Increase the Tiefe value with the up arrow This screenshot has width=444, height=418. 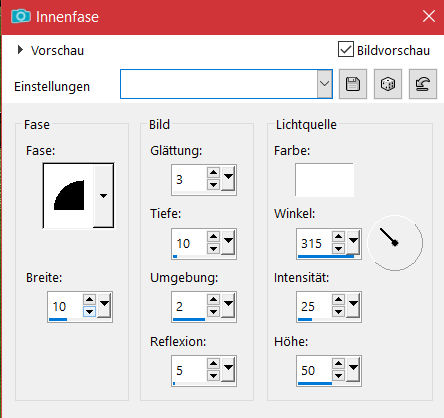tap(213, 236)
